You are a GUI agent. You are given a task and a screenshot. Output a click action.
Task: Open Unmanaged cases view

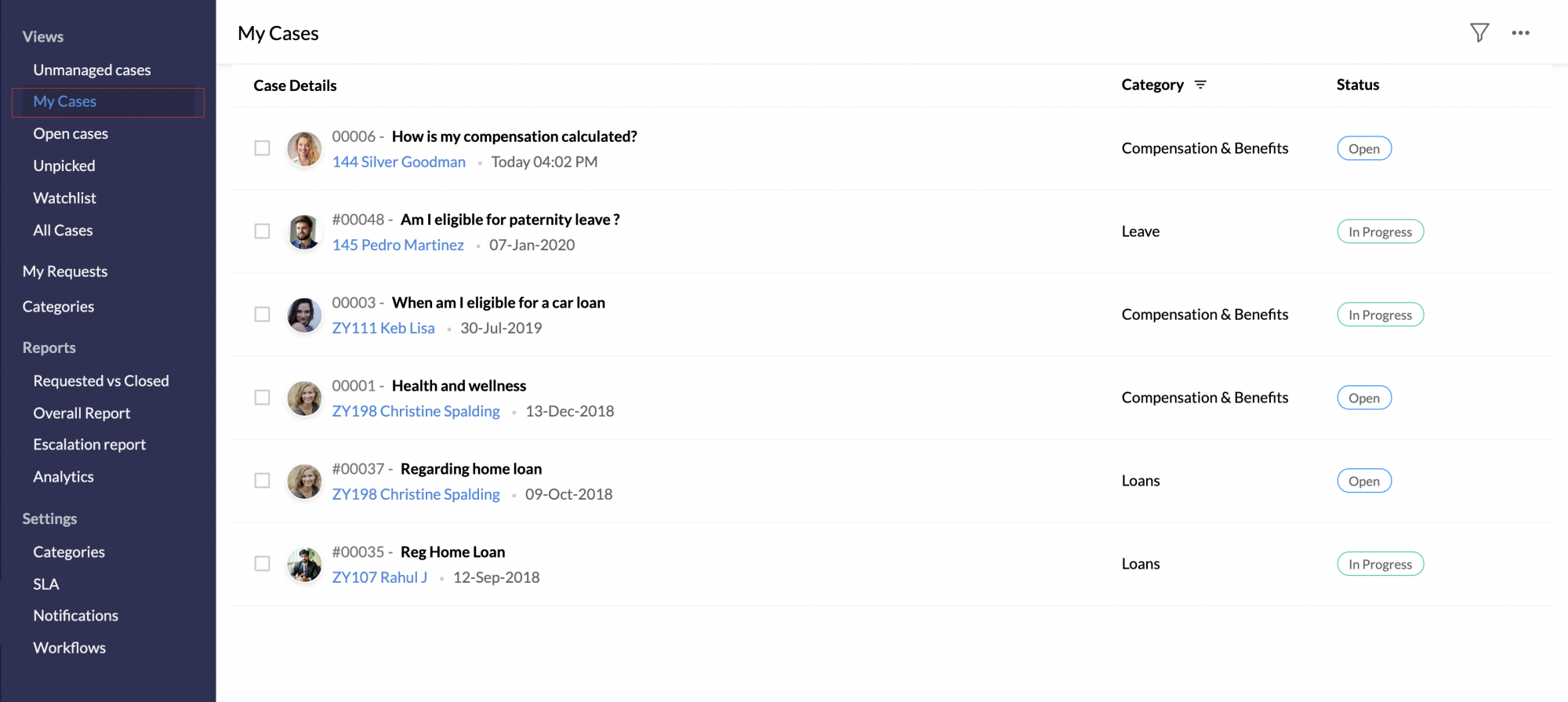pos(92,70)
